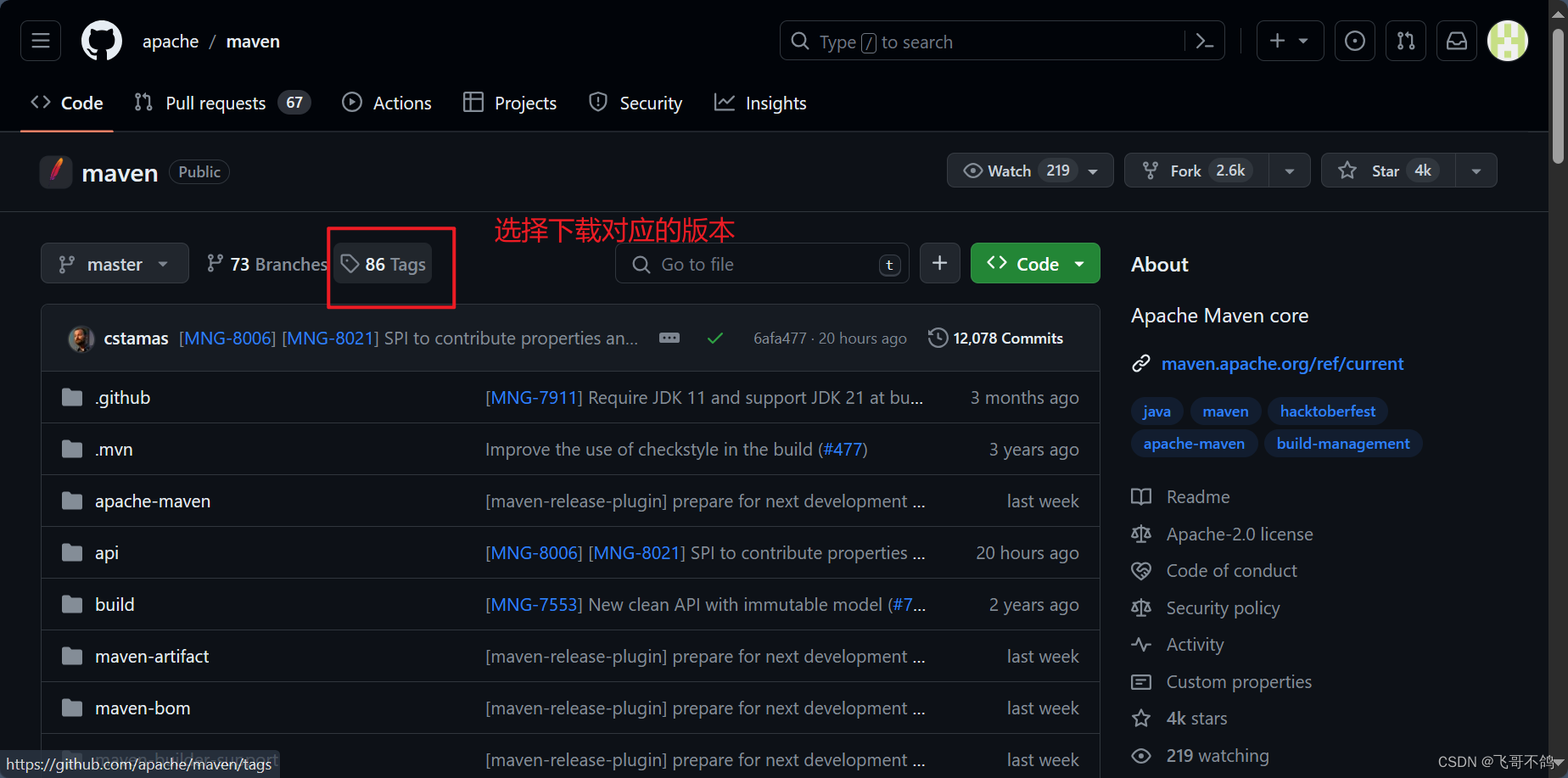Screen dimensions: 1568x778
Task: Click the cstamas commit avatar
Action: coord(81,339)
